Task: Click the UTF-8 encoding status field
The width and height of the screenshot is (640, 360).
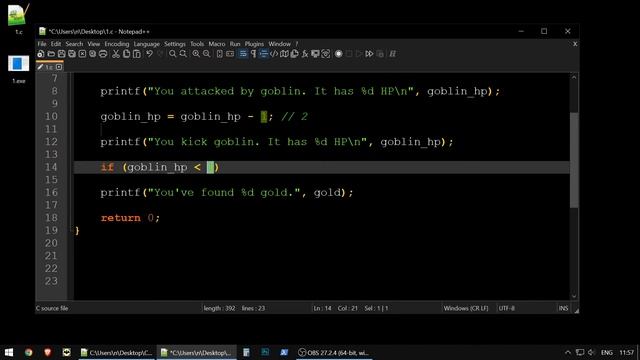Action: [x=507, y=308]
